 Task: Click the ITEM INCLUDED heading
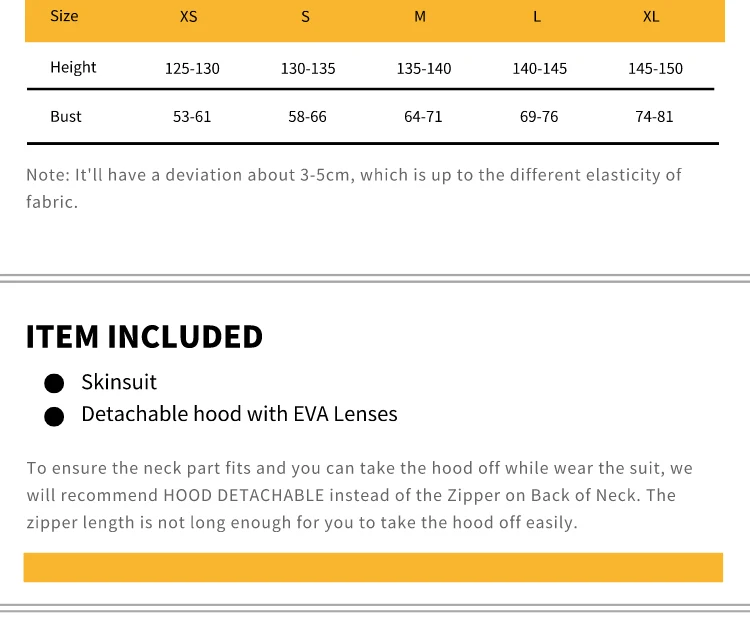[144, 337]
